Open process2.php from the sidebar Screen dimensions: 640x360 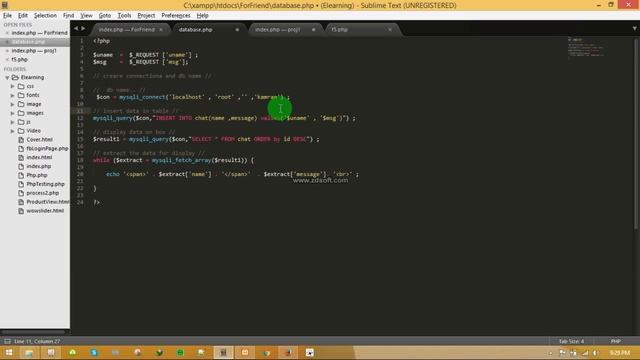(42, 193)
